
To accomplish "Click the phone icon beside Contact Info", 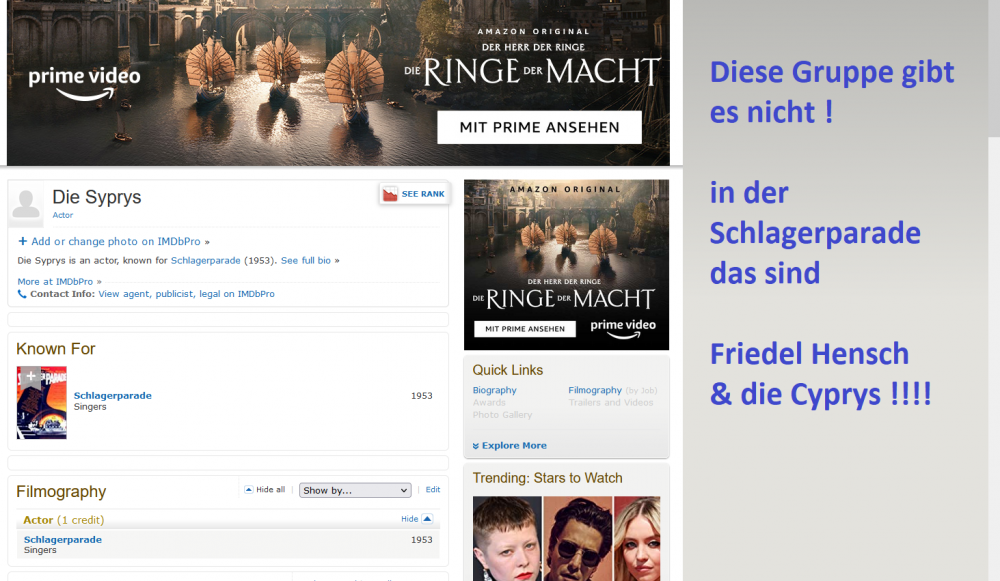I will (22, 294).
